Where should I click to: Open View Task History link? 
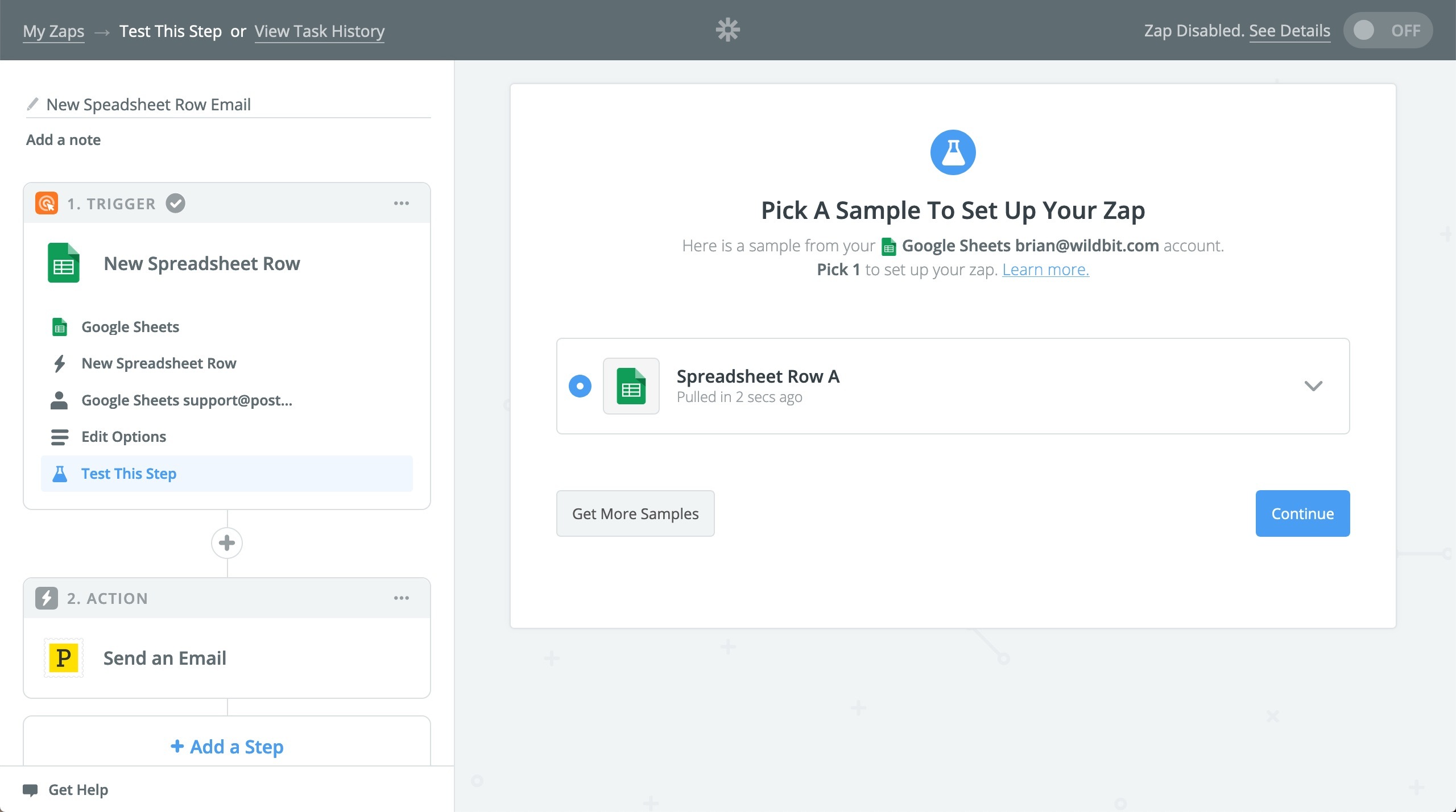(x=320, y=31)
